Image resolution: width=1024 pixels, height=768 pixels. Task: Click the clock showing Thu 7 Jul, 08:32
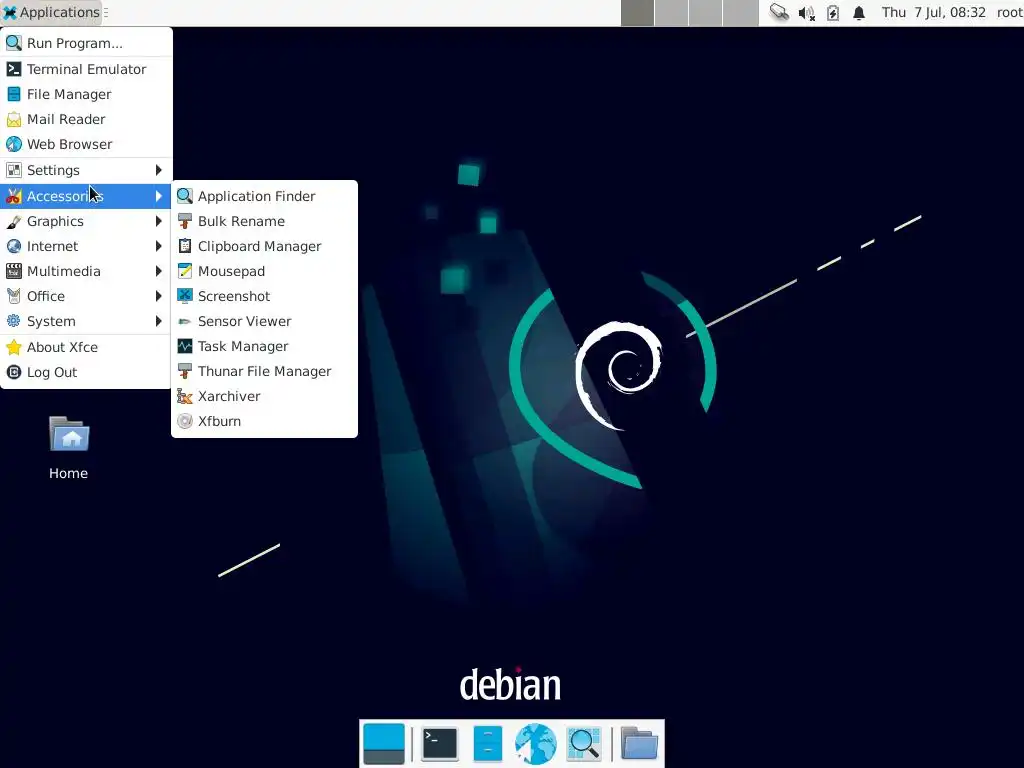tap(933, 12)
